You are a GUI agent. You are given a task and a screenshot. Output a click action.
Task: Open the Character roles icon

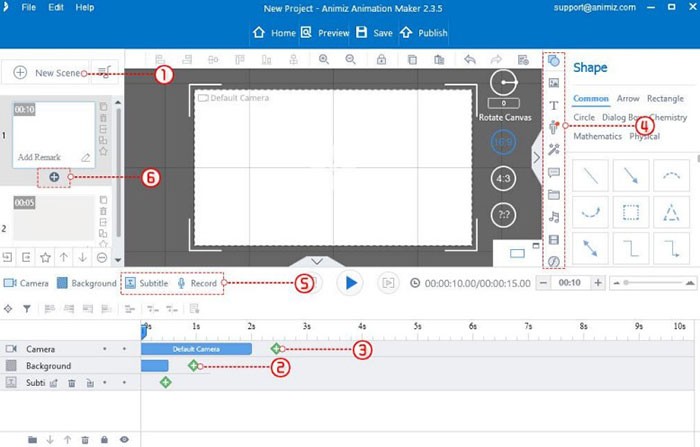[553, 127]
